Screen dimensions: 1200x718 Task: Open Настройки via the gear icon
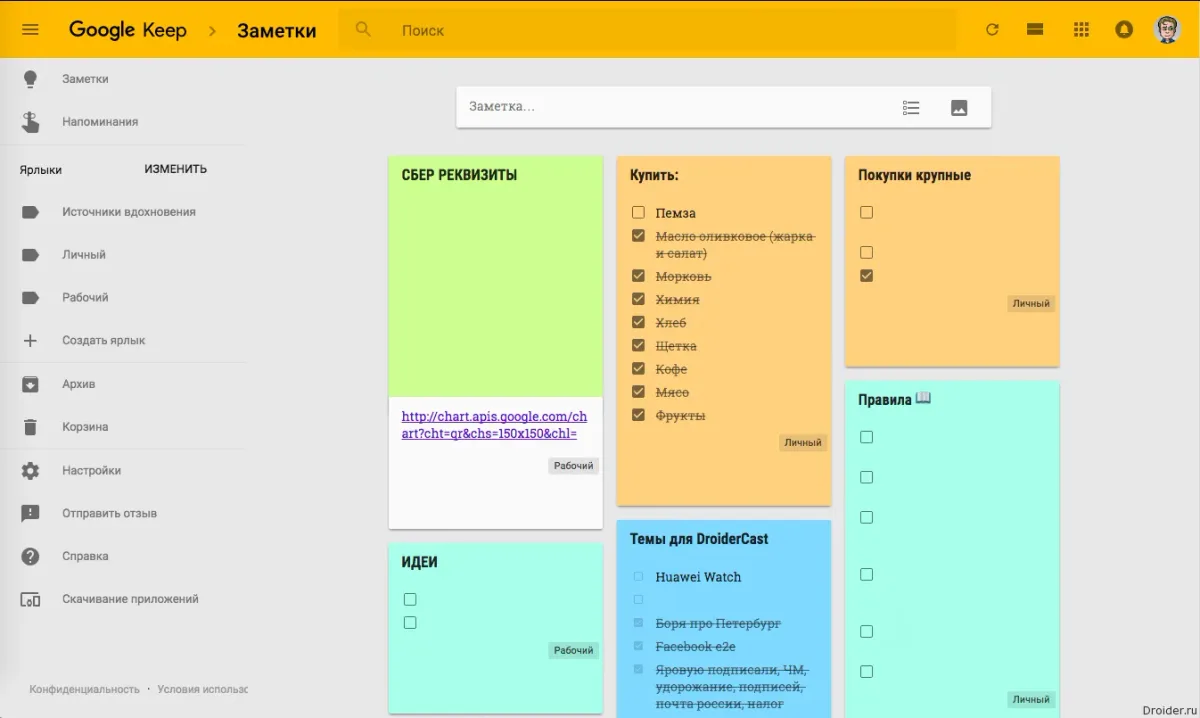coord(30,470)
